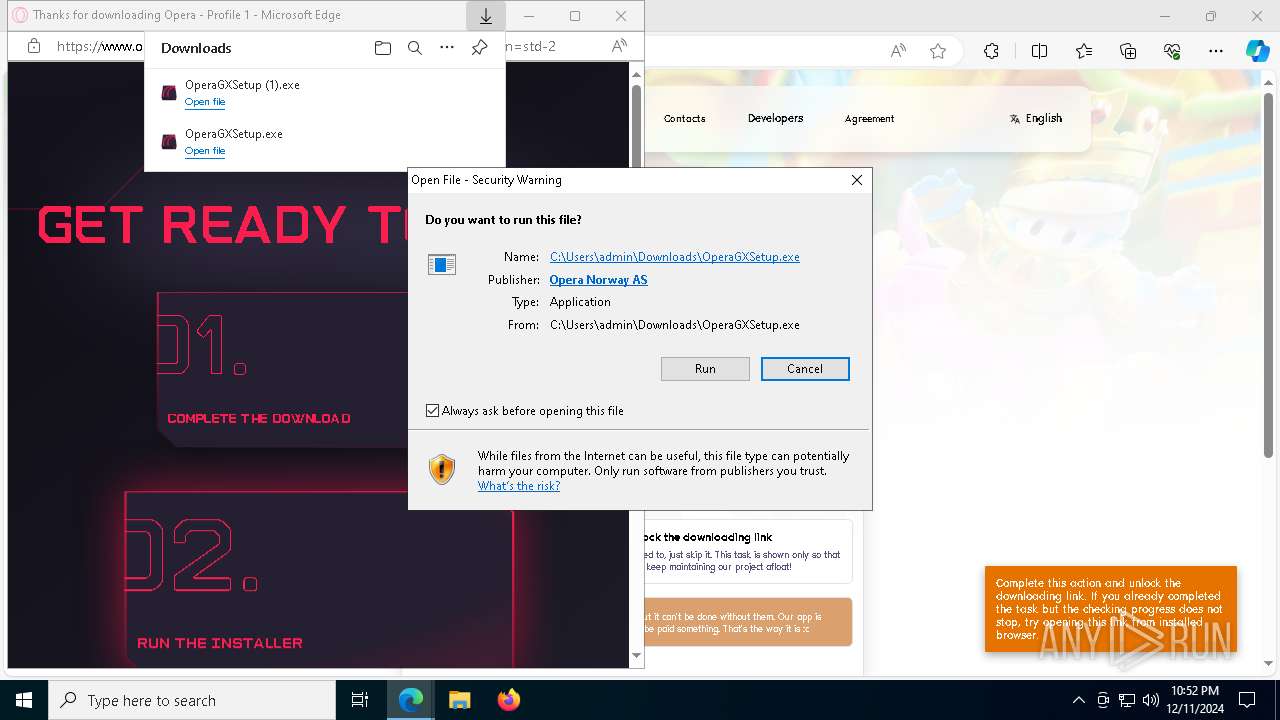1280x720 pixels.
Task: Click the file path Name link
Action: pos(675,257)
